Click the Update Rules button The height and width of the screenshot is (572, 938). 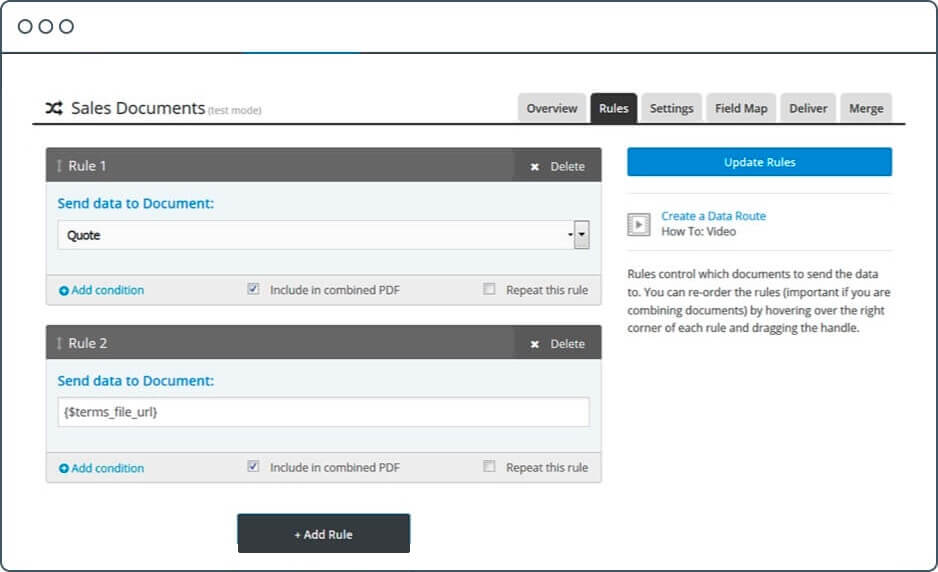pyautogui.click(x=760, y=162)
